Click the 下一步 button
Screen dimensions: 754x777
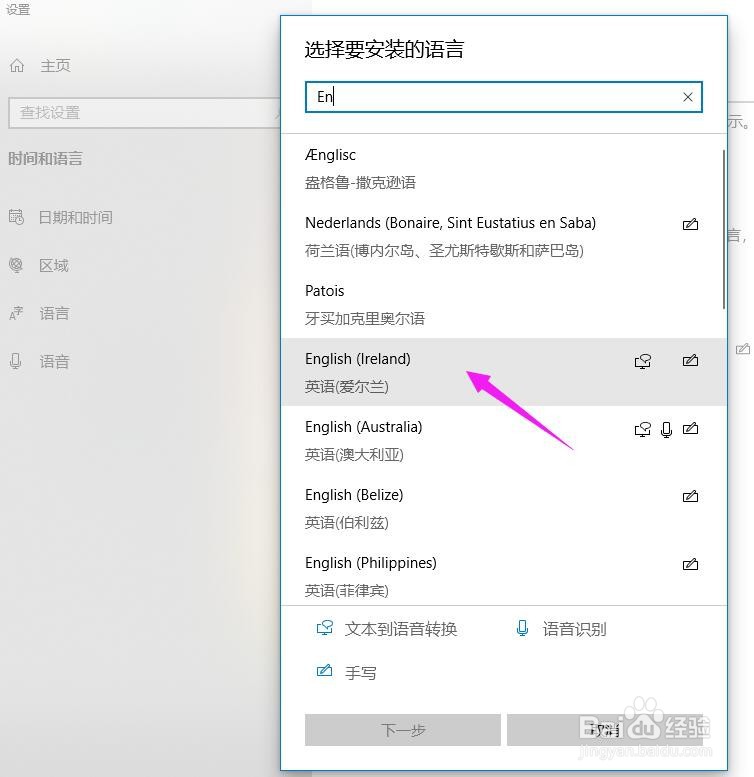[x=403, y=730]
